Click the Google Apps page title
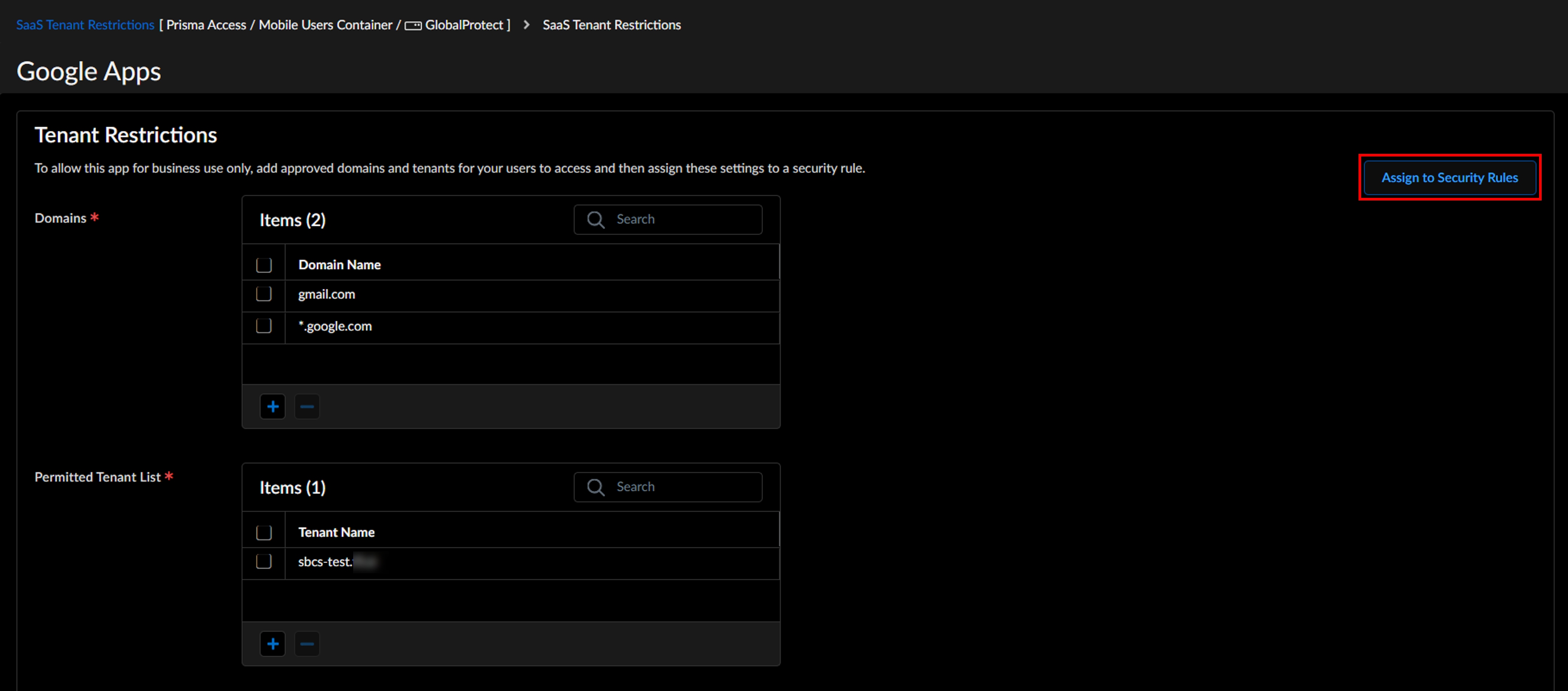This screenshot has height=691, width=1568. pos(89,71)
